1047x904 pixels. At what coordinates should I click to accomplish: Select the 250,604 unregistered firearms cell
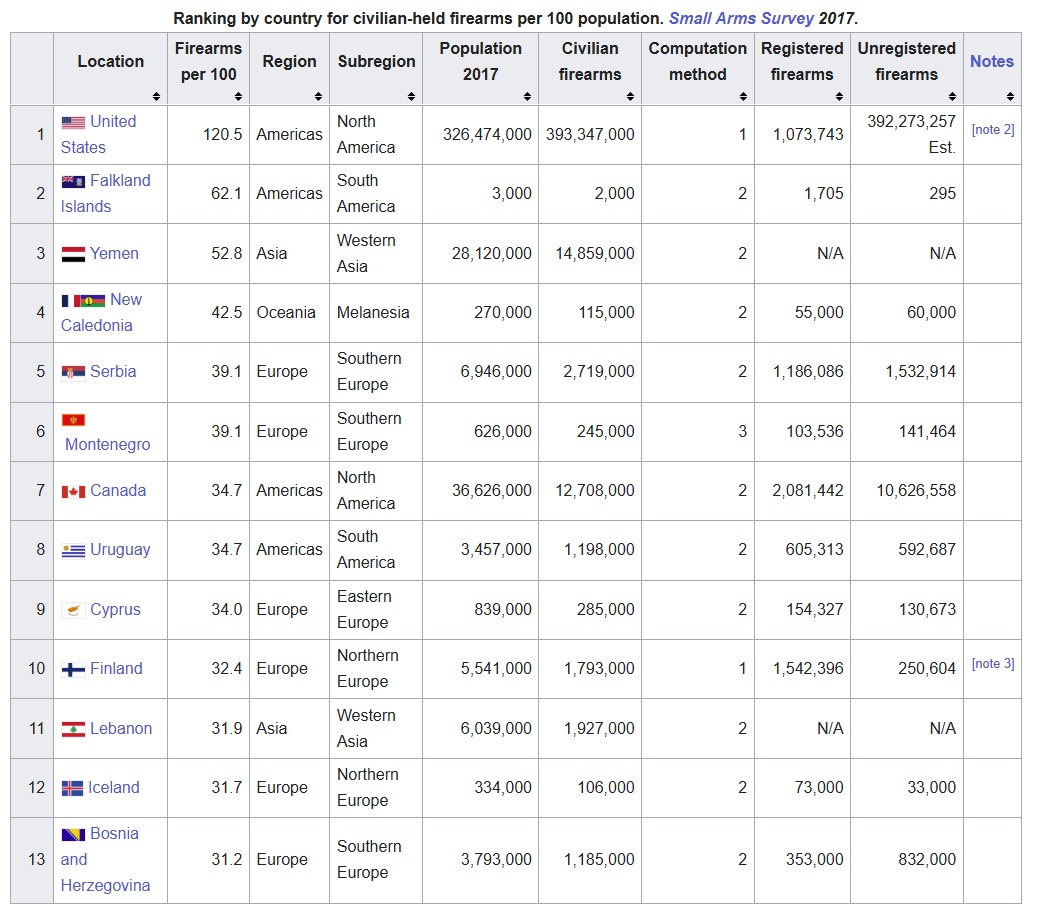click(906, 669)
